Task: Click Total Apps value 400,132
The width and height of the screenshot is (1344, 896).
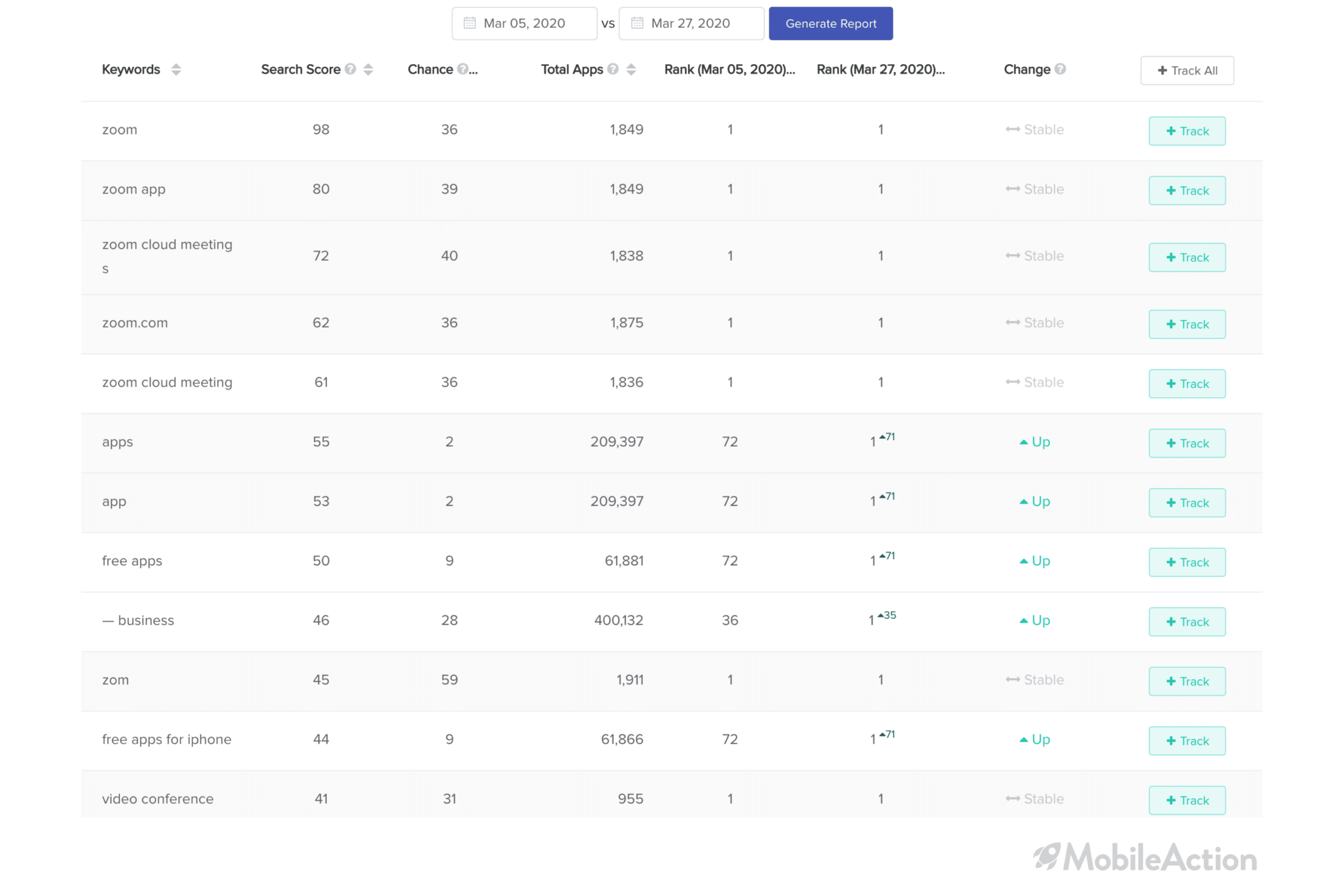Action: pos(618,620)
